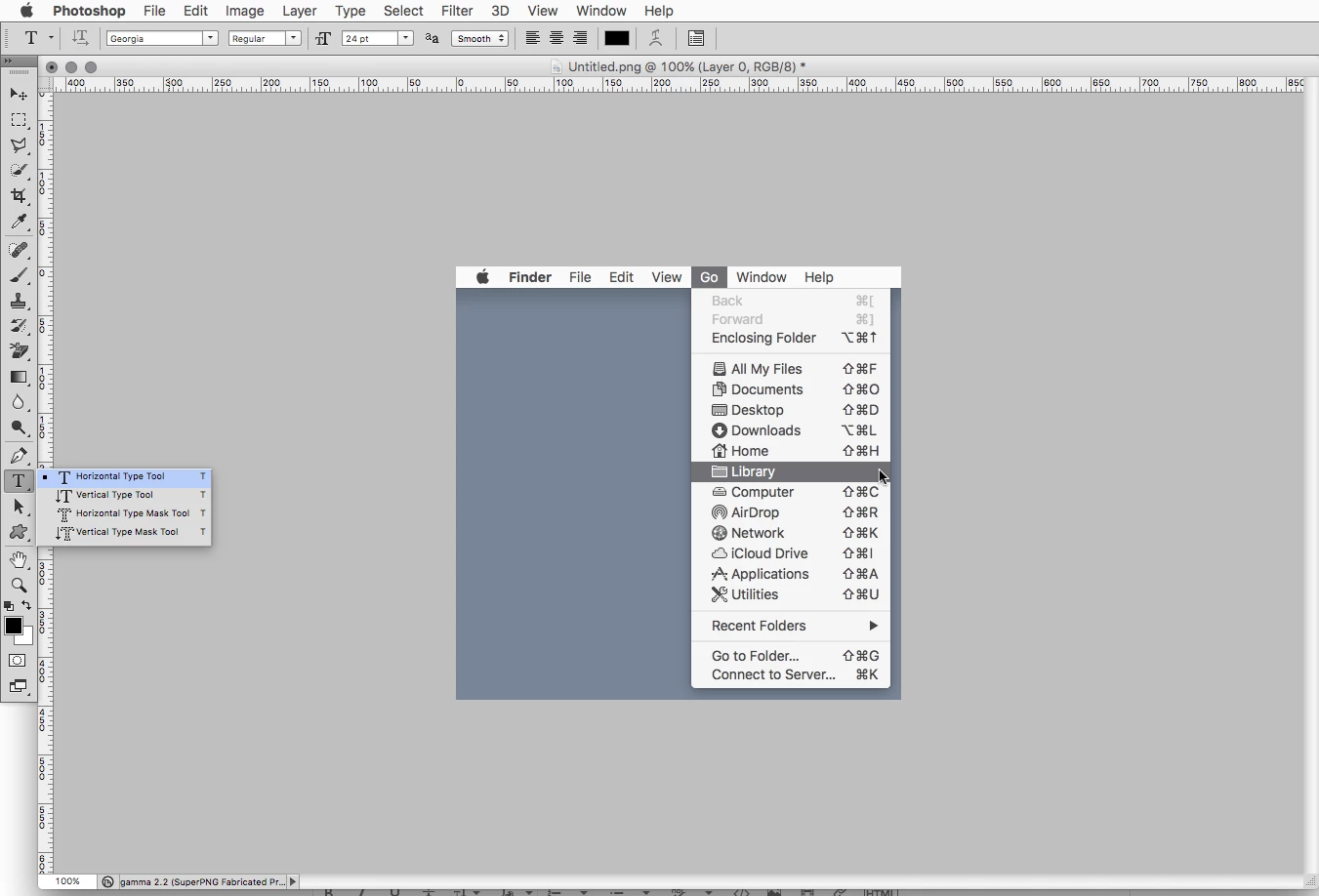1319x896 pixels.
Task: Select the Crop tool
Action: click(x=19, y=196)
